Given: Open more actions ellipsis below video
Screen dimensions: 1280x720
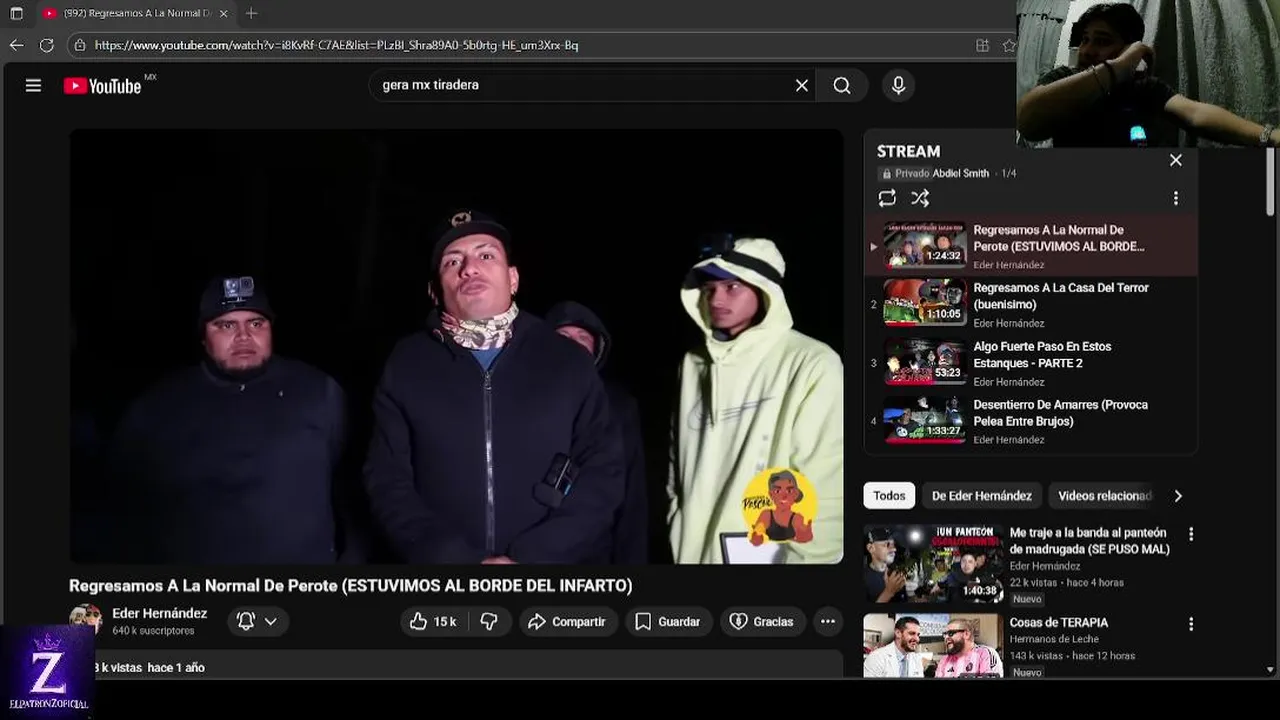Looking at the screenshot, I should point(828,621).
